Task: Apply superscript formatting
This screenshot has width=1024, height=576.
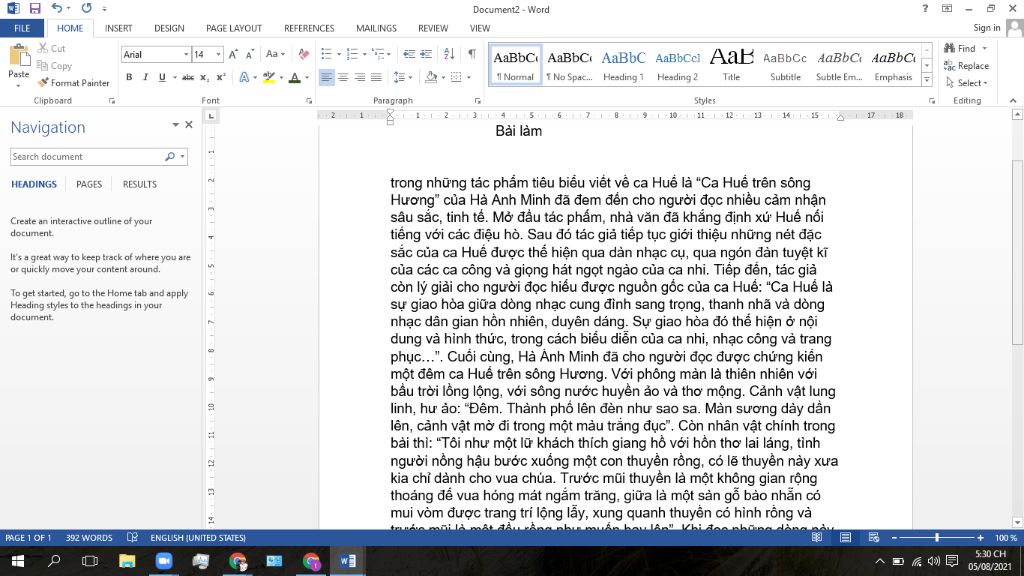Action: [x=221, y=77]
